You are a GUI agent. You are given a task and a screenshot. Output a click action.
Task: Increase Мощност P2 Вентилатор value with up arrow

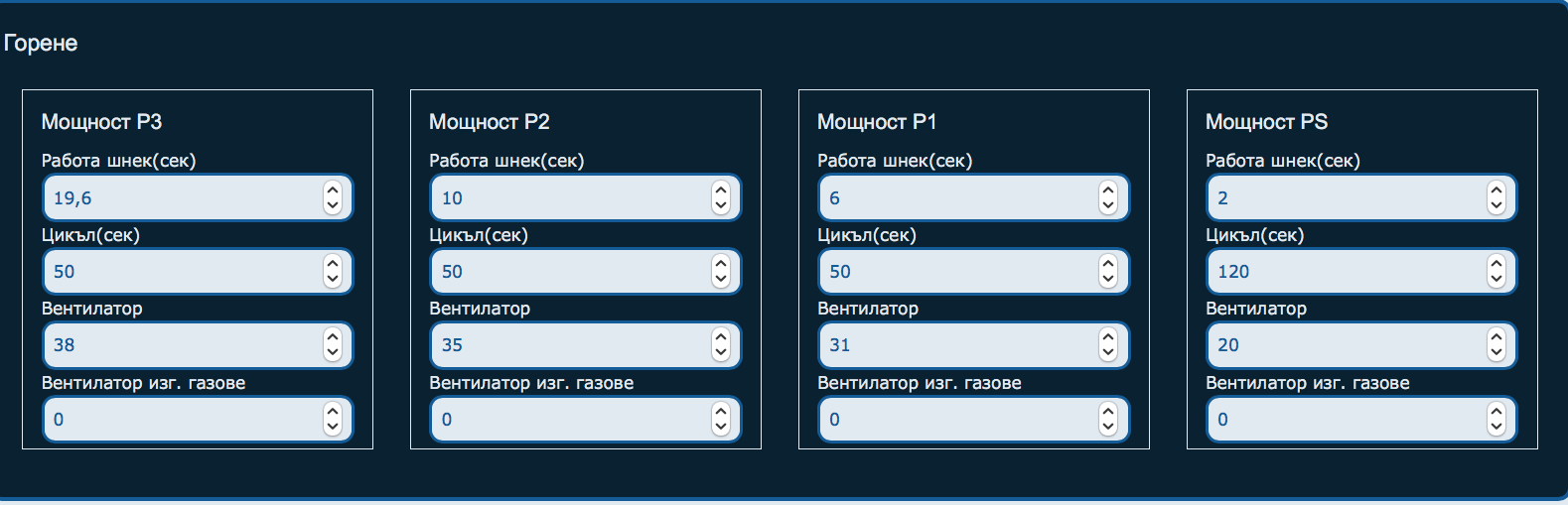coord(721,337)
